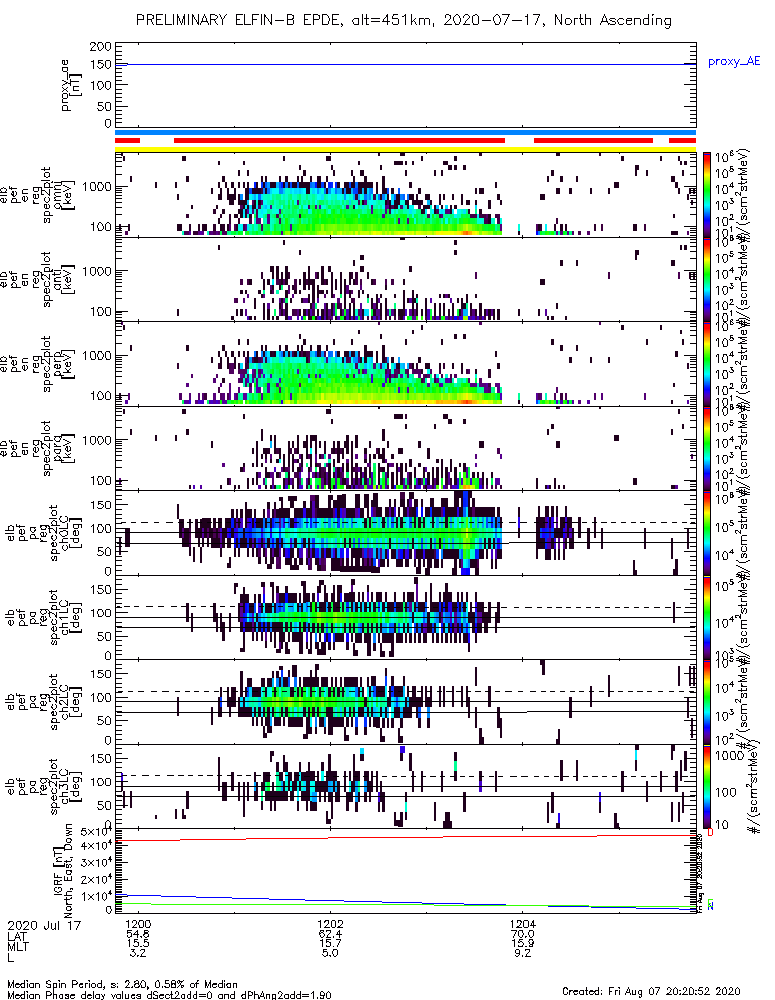
Task: Click the "MLT" row label
Action: 18,946
